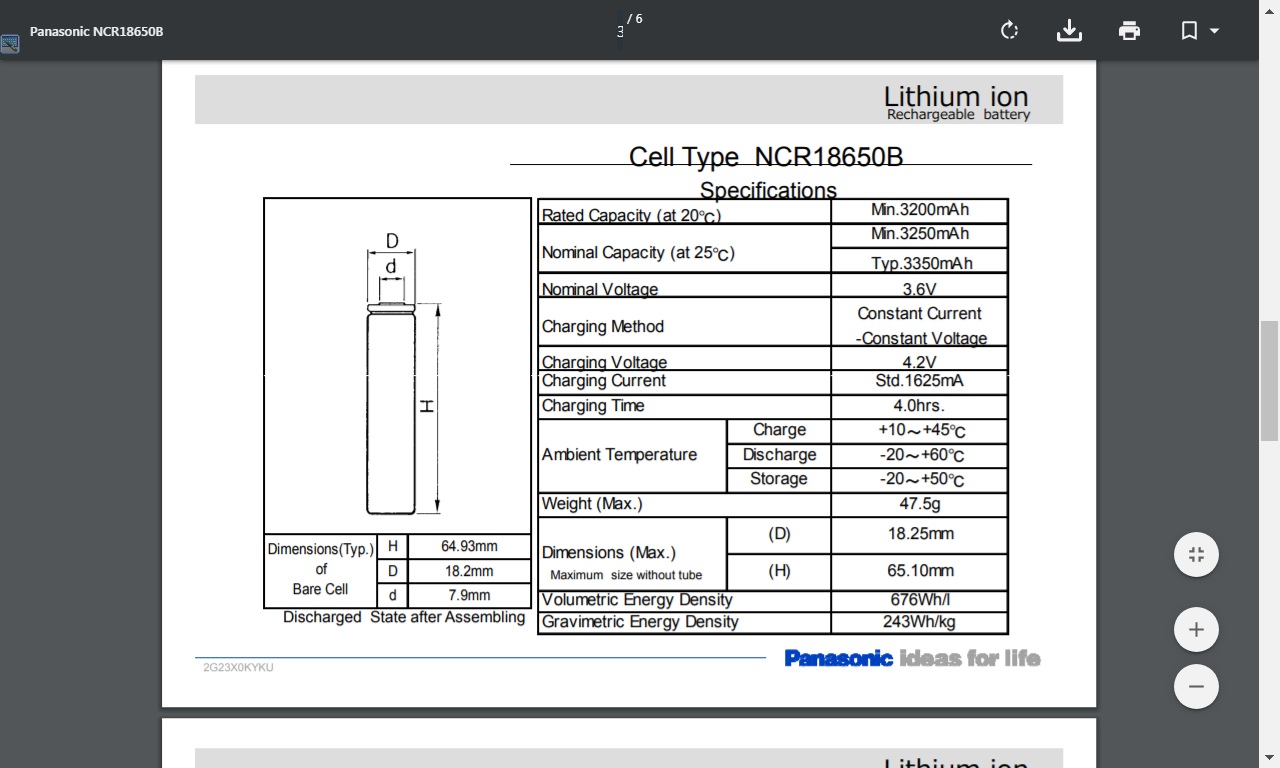The image size is (1280, 768).
Task: Click the 64.93mm height dimension value
Action: [x=469, y=546]
